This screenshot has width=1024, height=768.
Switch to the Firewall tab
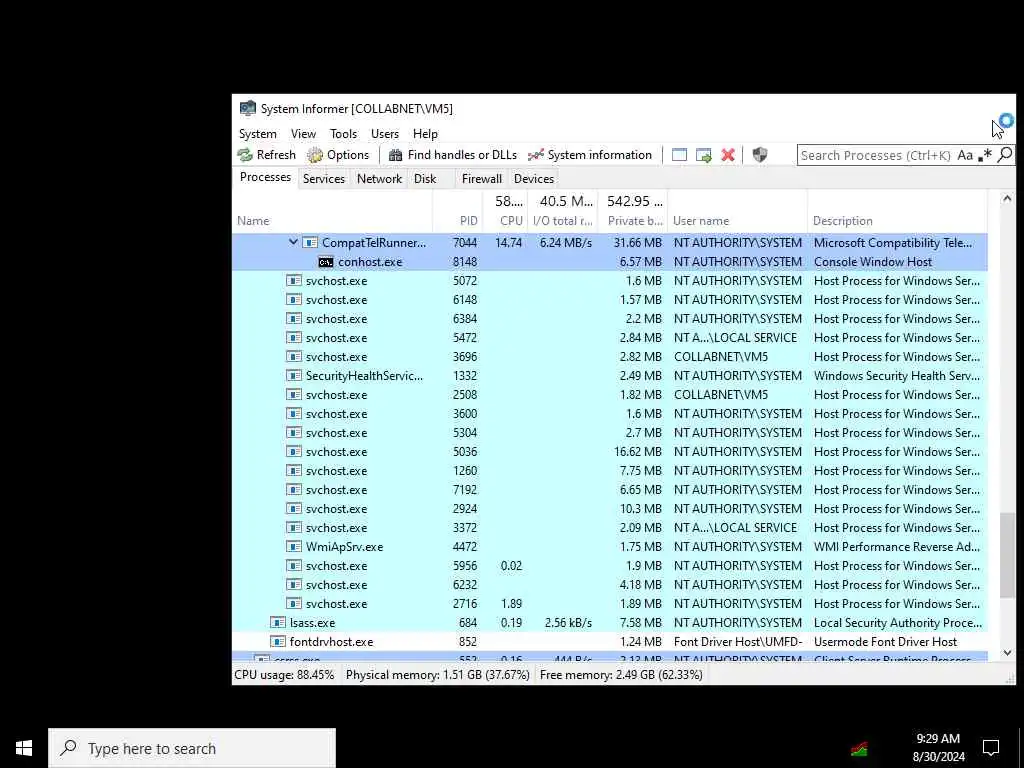point(482,179)
